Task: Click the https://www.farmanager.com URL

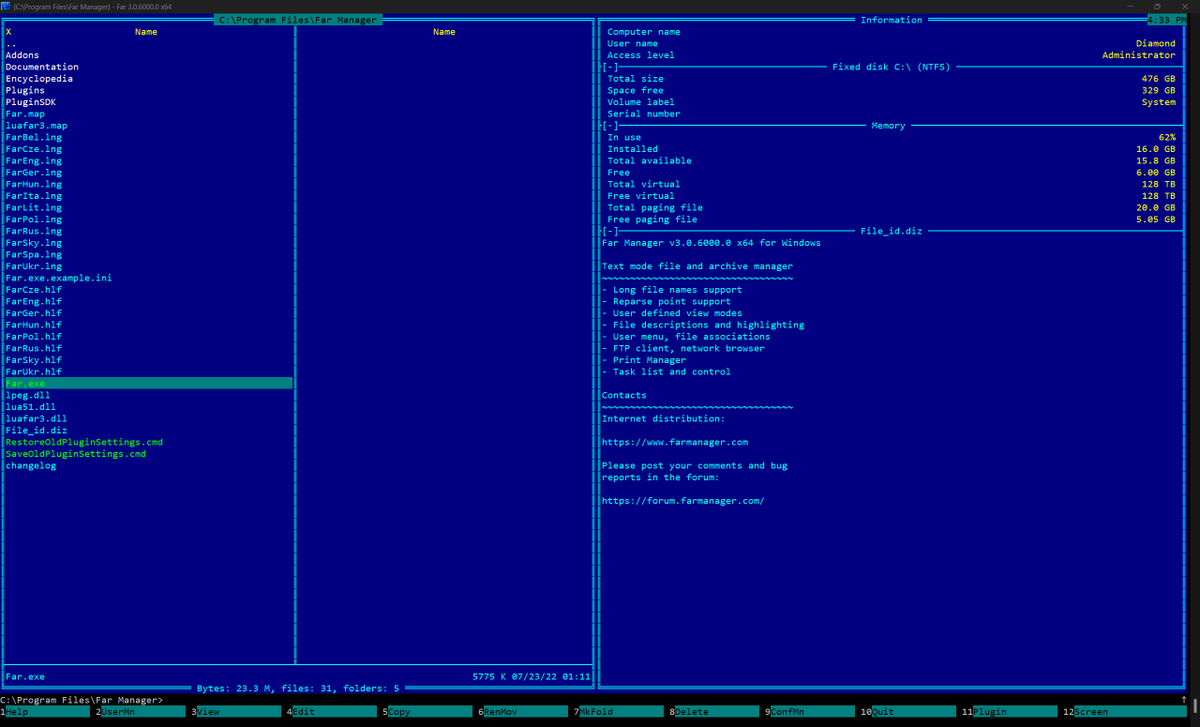Action: click(x=675, y=443)
